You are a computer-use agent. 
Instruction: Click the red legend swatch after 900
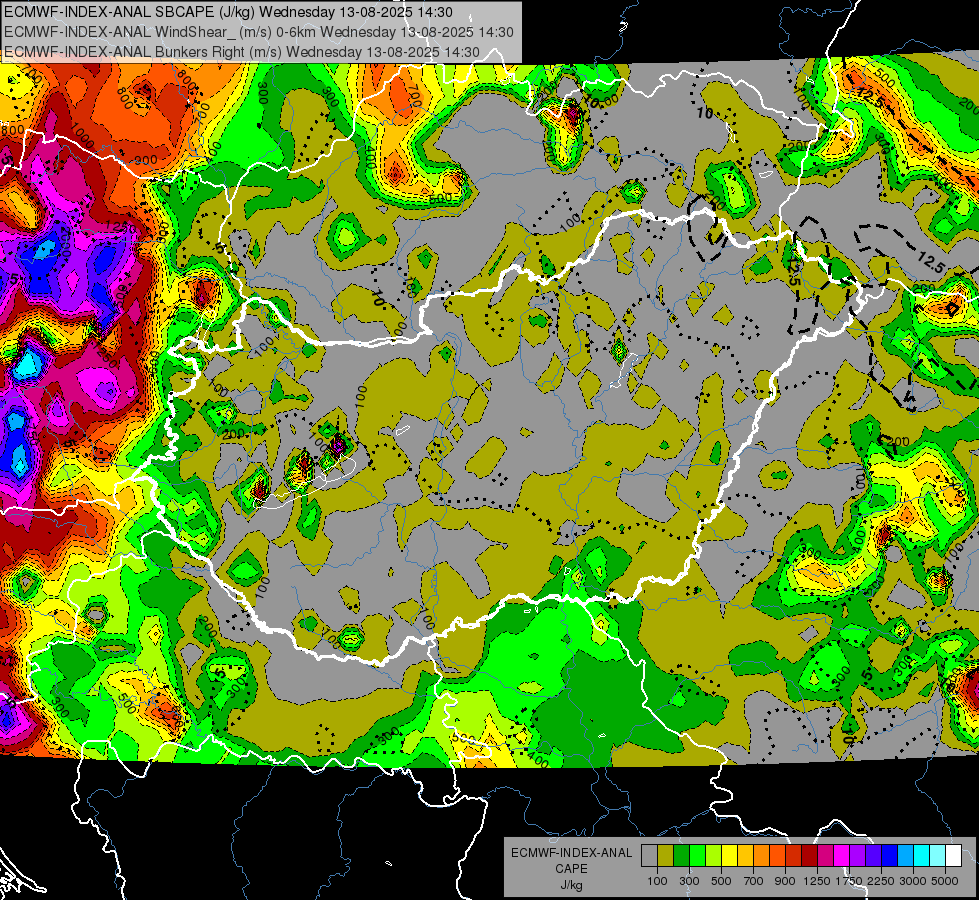(x=794, y=856)
